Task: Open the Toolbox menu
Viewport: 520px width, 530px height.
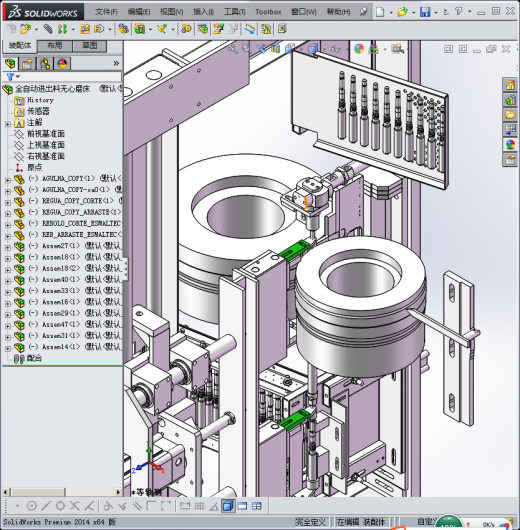Action: click(x=268, y=12)
